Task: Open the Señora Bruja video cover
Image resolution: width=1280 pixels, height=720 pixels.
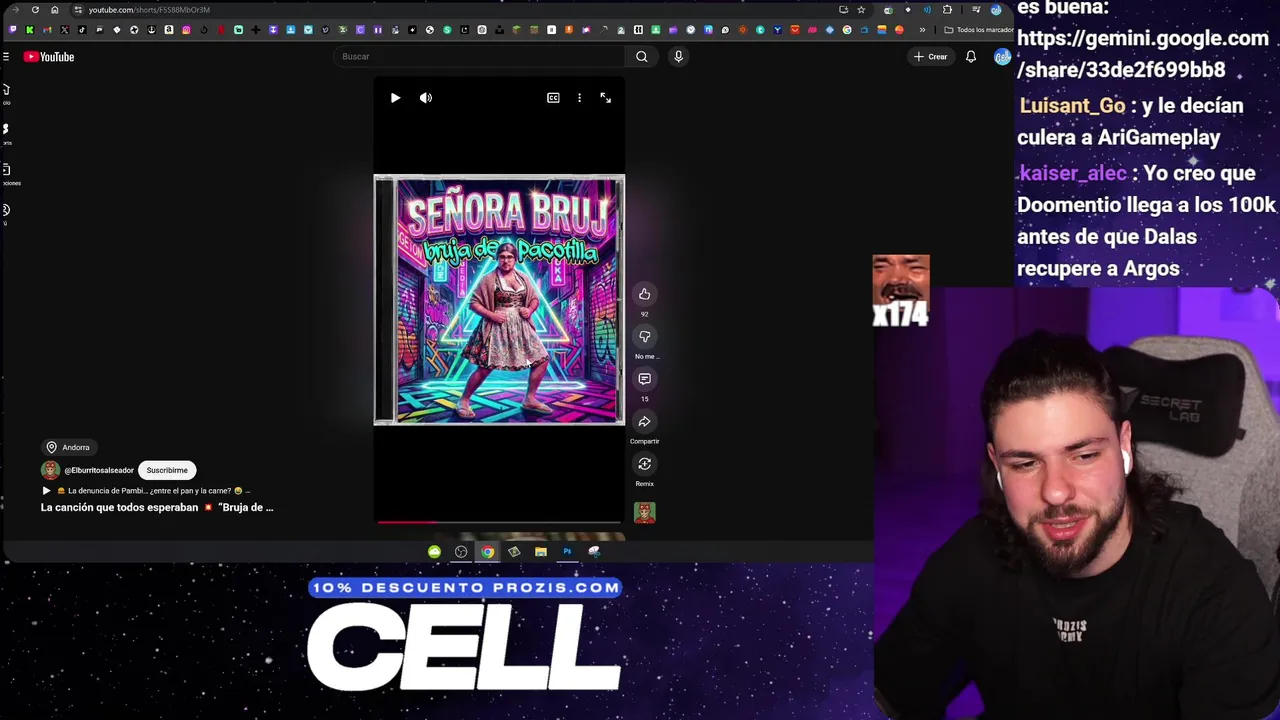Action: 499,300
